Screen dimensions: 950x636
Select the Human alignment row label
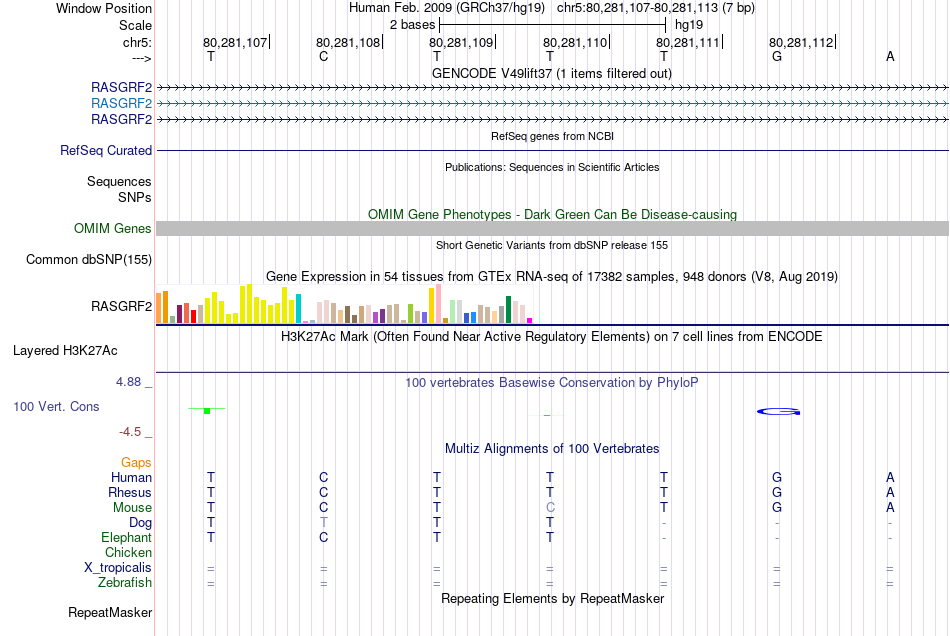coord(131,477)
